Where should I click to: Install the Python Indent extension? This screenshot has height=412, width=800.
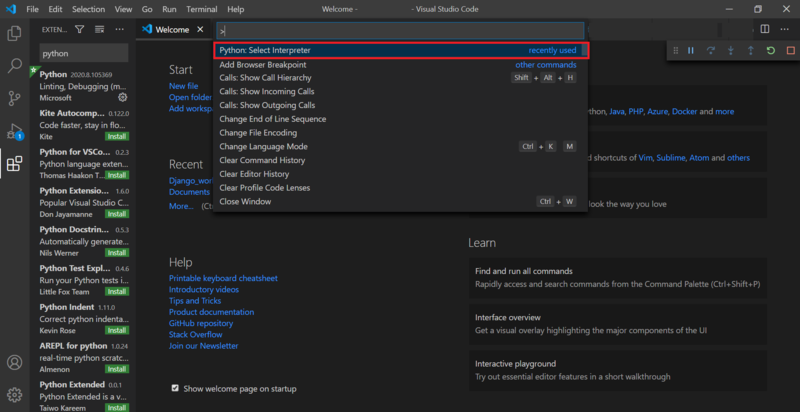(117, 330)
